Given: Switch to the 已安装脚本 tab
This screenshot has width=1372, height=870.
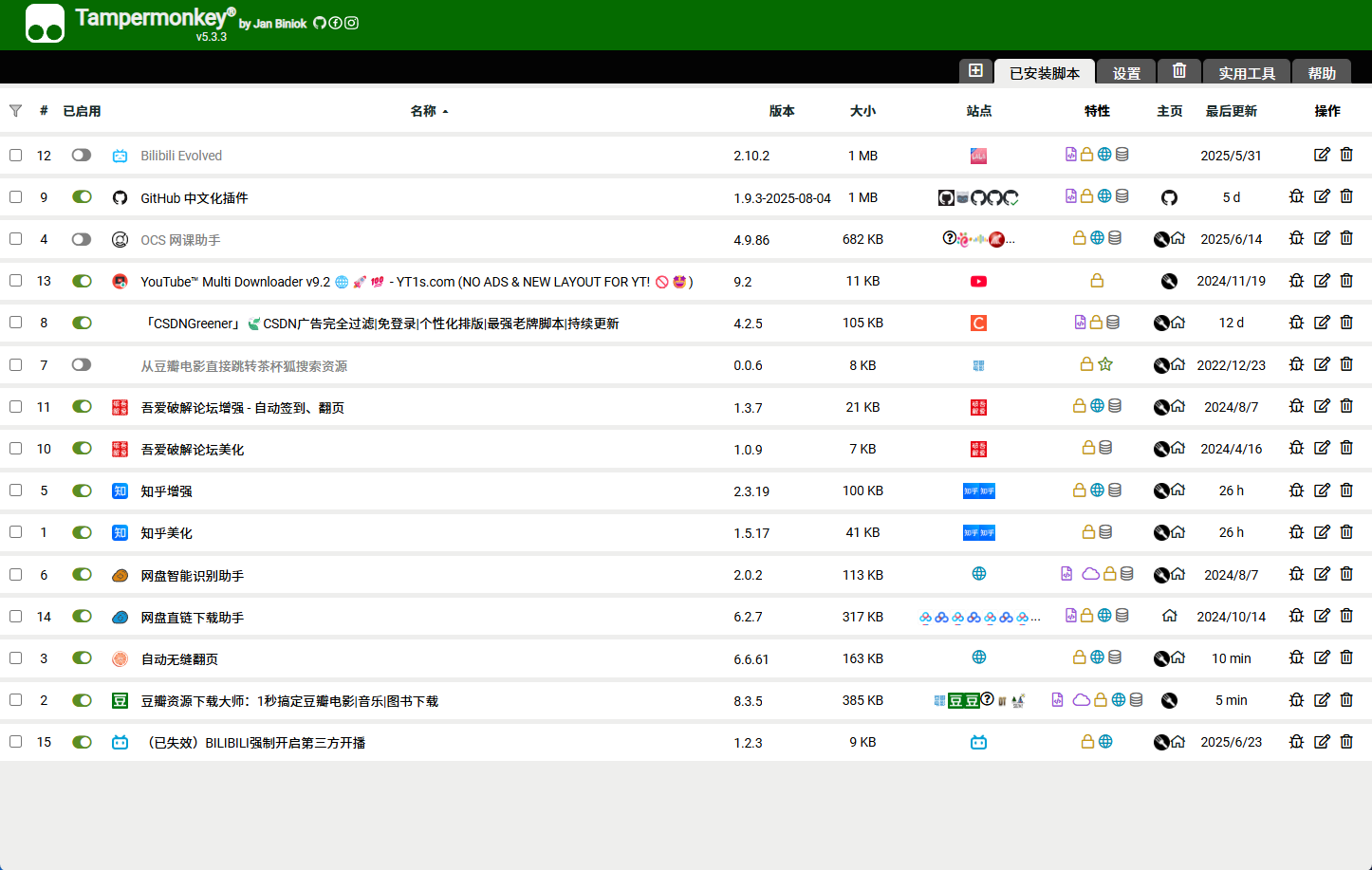Looking at the screenshot, I should 1045,72.
